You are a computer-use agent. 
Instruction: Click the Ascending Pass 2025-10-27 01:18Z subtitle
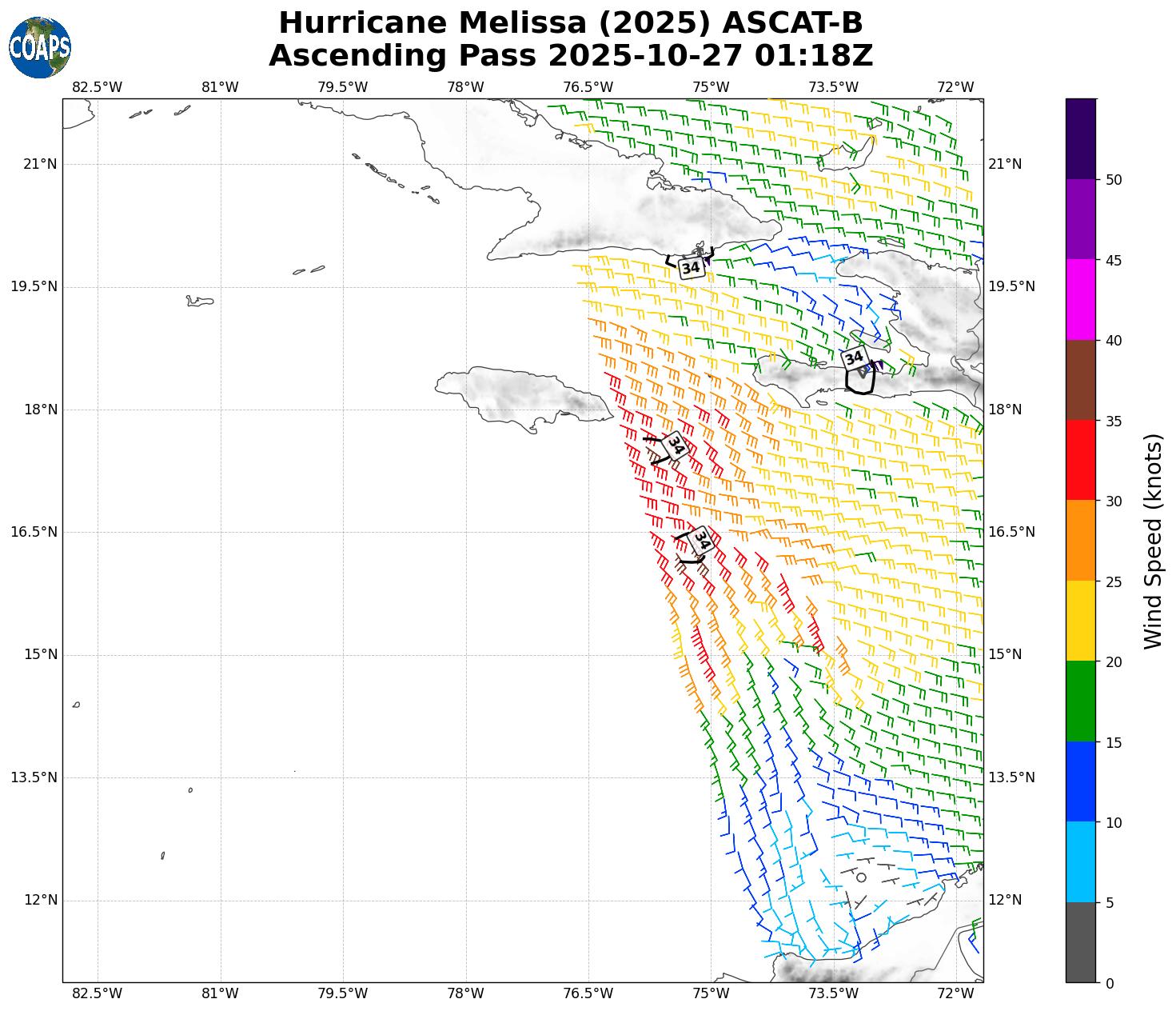[x=571, y=56]
